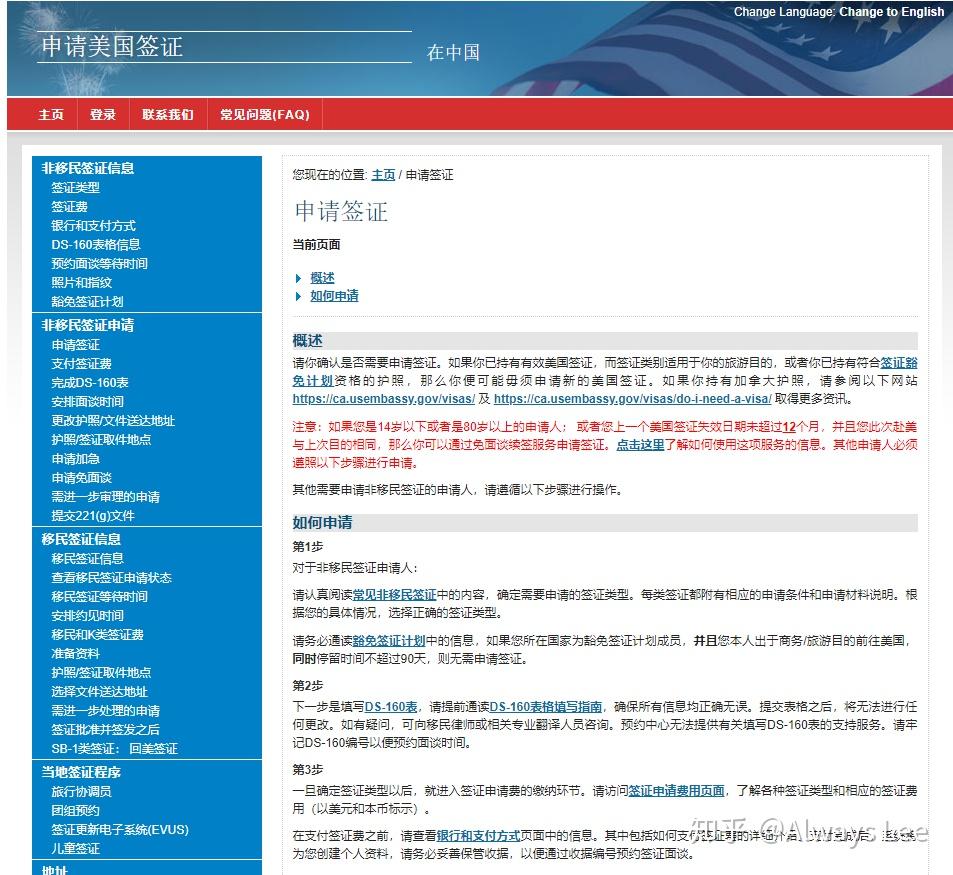This screenshot has height=875, width=953.
Task: Open sidebar item 安排面谈时间
Action: click(x=88, y=402)
